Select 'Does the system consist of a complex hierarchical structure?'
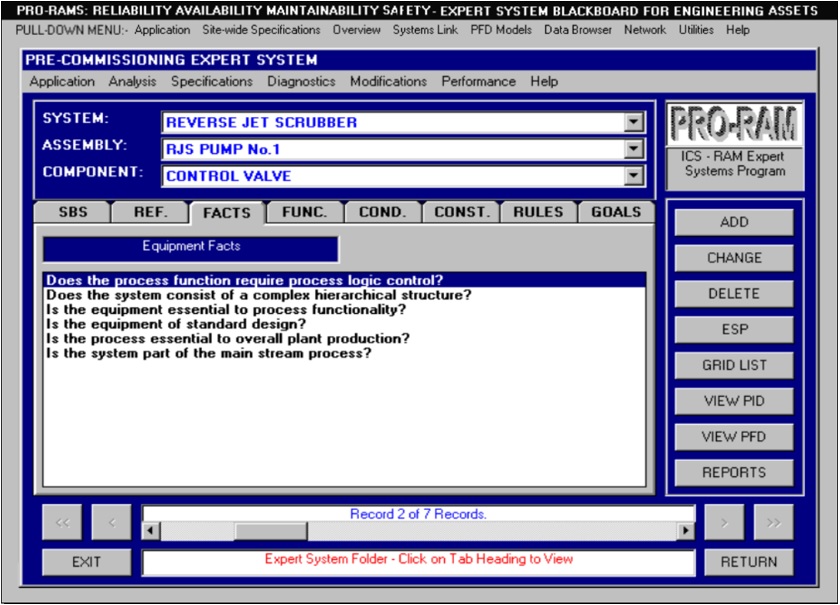840x605 pixels. click(x=344, y=295)
